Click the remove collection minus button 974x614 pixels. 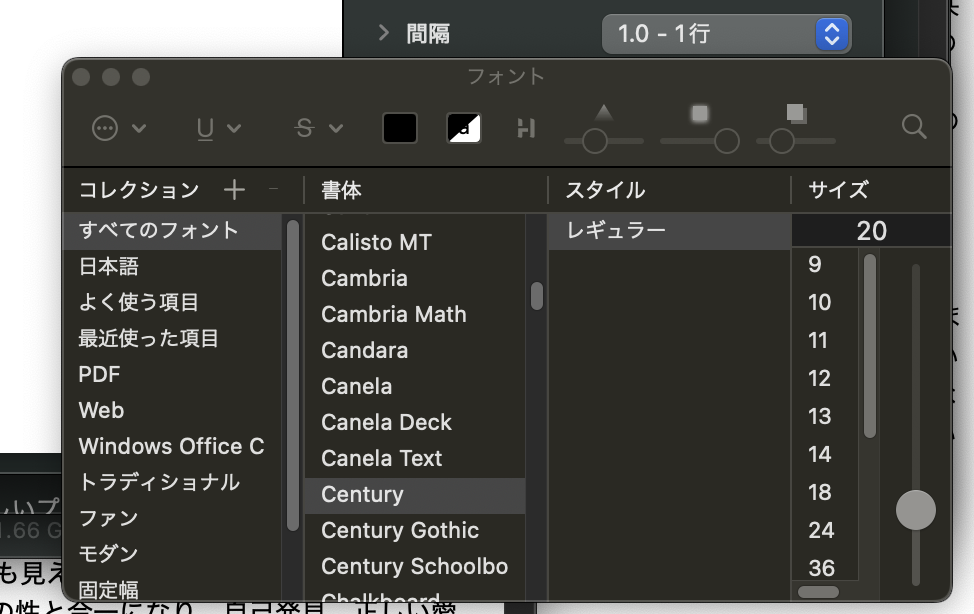[x=274, y=190]
